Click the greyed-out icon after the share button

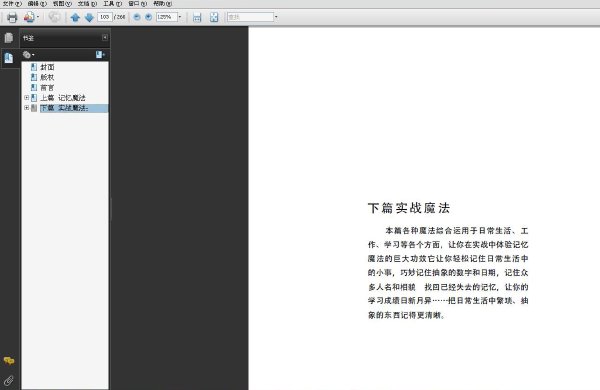pyautogui.click(x=54, y=17)
